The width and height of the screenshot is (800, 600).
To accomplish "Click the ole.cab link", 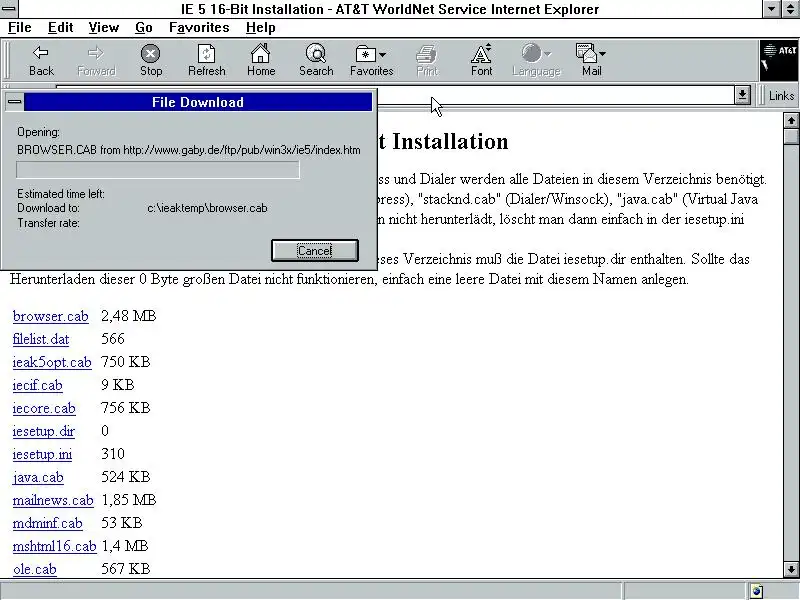I will pyautogui.click(x=35, y=569).
